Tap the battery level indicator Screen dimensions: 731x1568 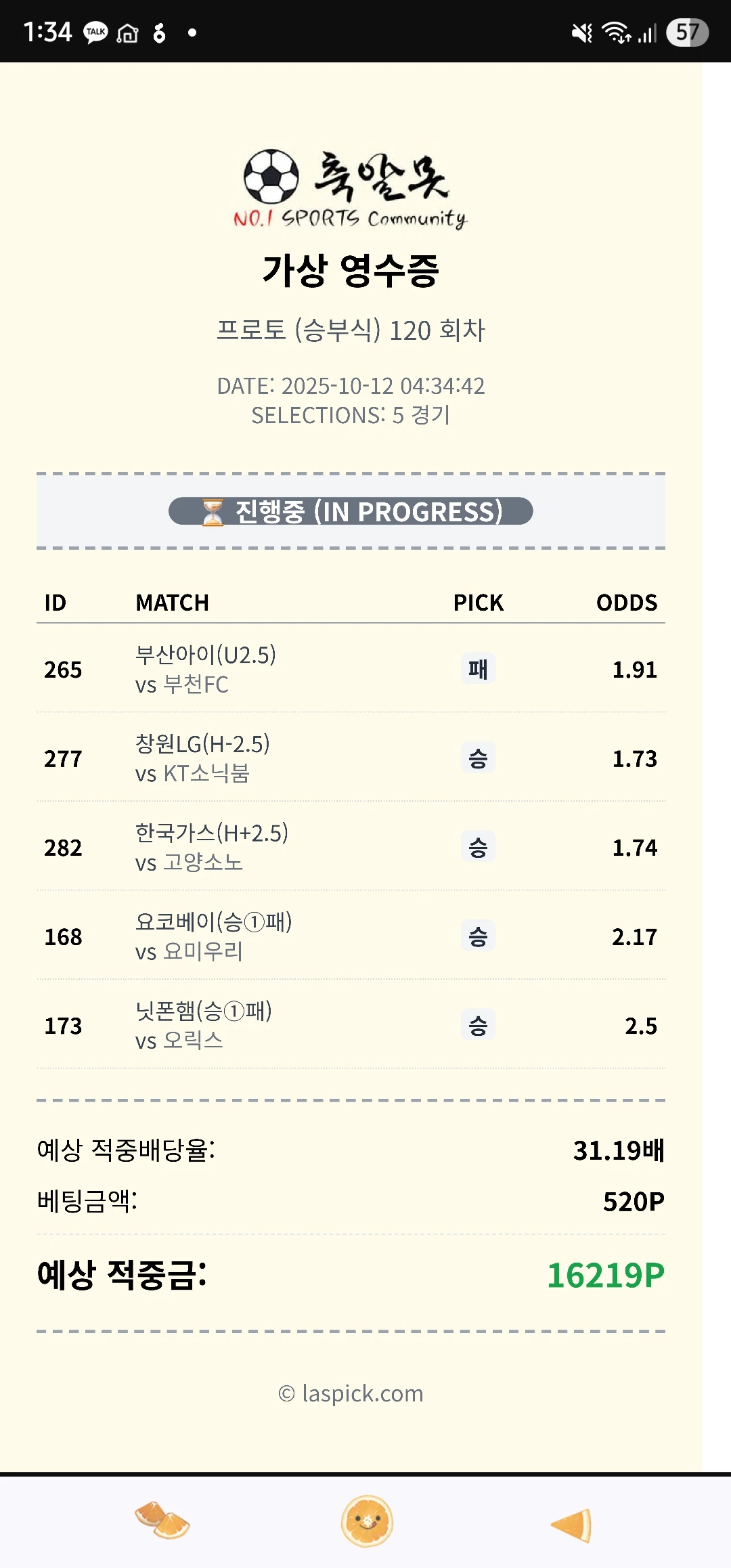(x=687, y=32)
